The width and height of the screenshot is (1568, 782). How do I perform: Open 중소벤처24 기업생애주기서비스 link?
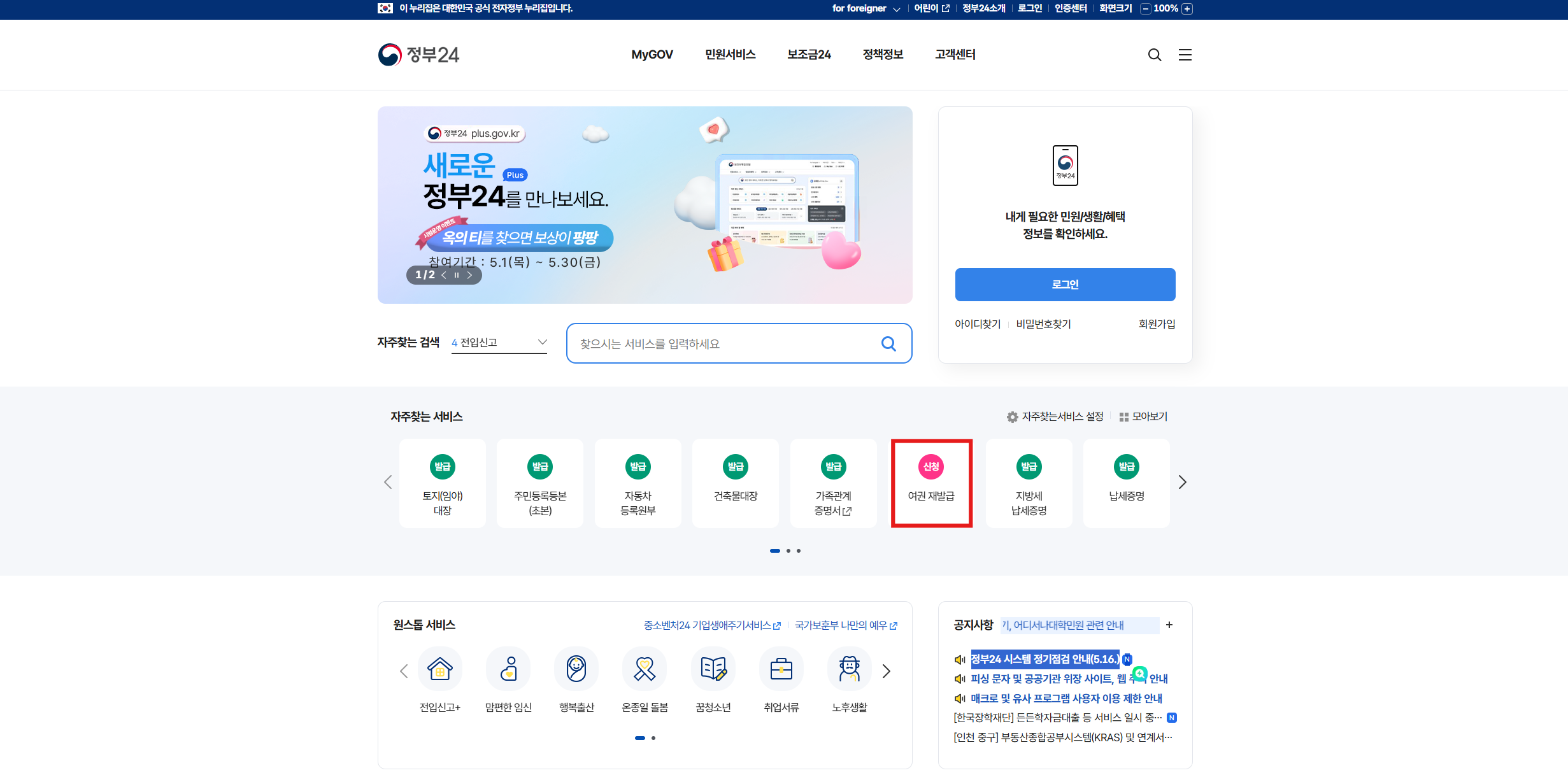[x=712, y=625]
